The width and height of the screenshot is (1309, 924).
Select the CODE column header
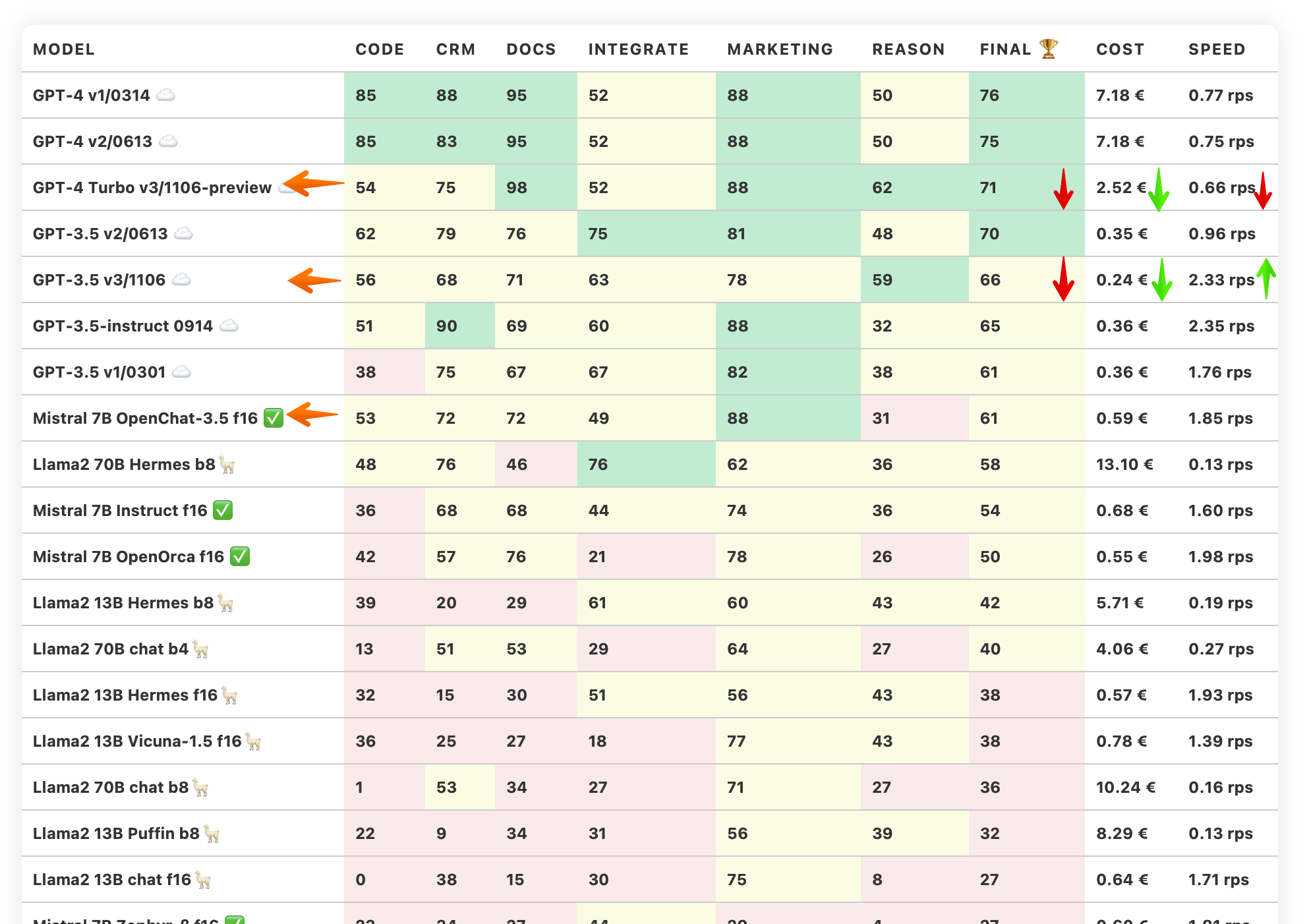coord(380,49)
